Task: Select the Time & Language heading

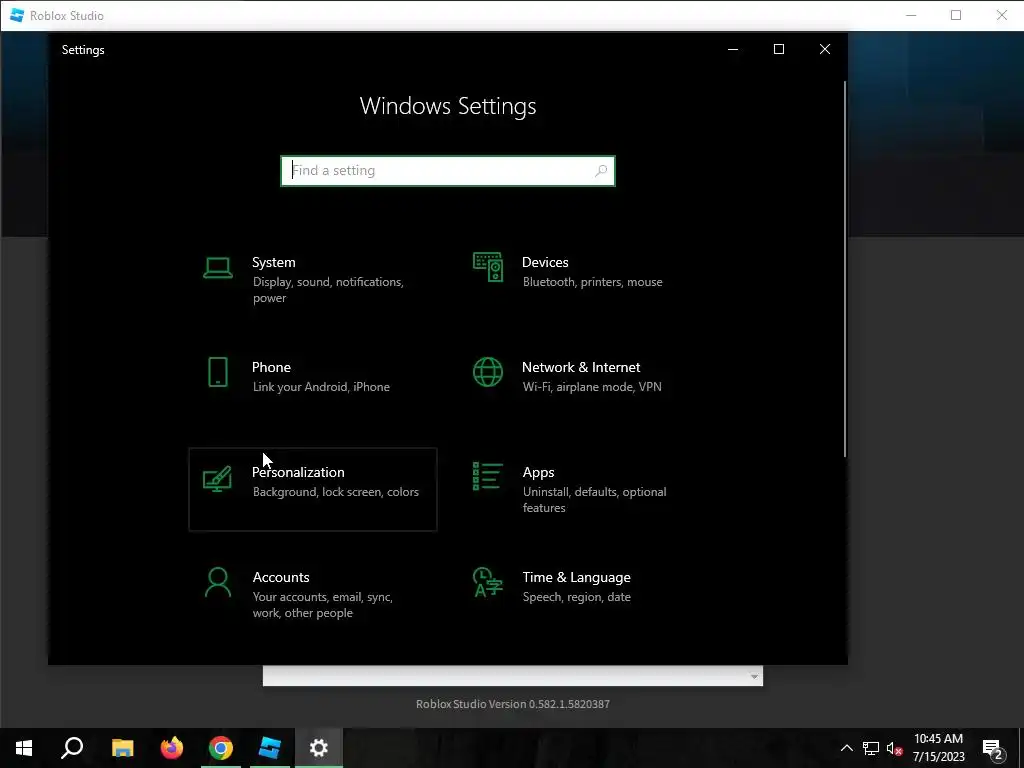Action: point(576,577)
